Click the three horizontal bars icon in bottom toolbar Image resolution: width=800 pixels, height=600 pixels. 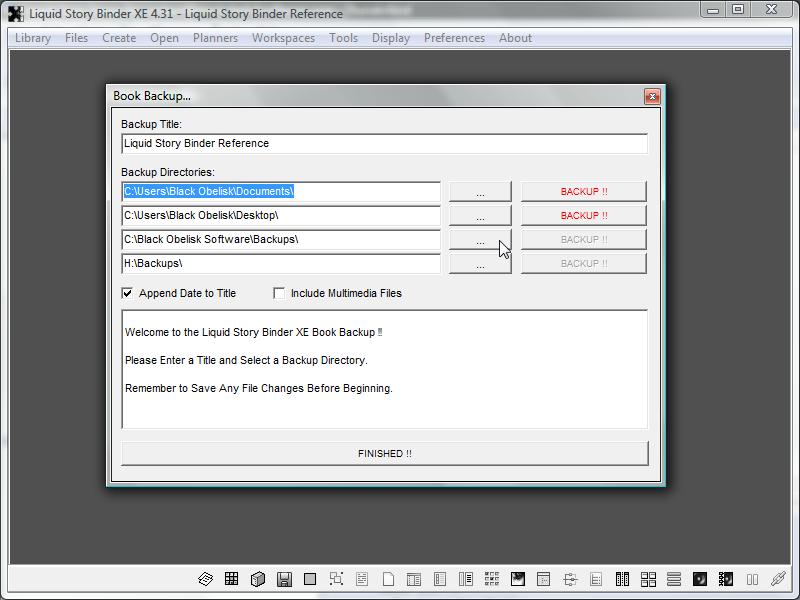point(674,579)
